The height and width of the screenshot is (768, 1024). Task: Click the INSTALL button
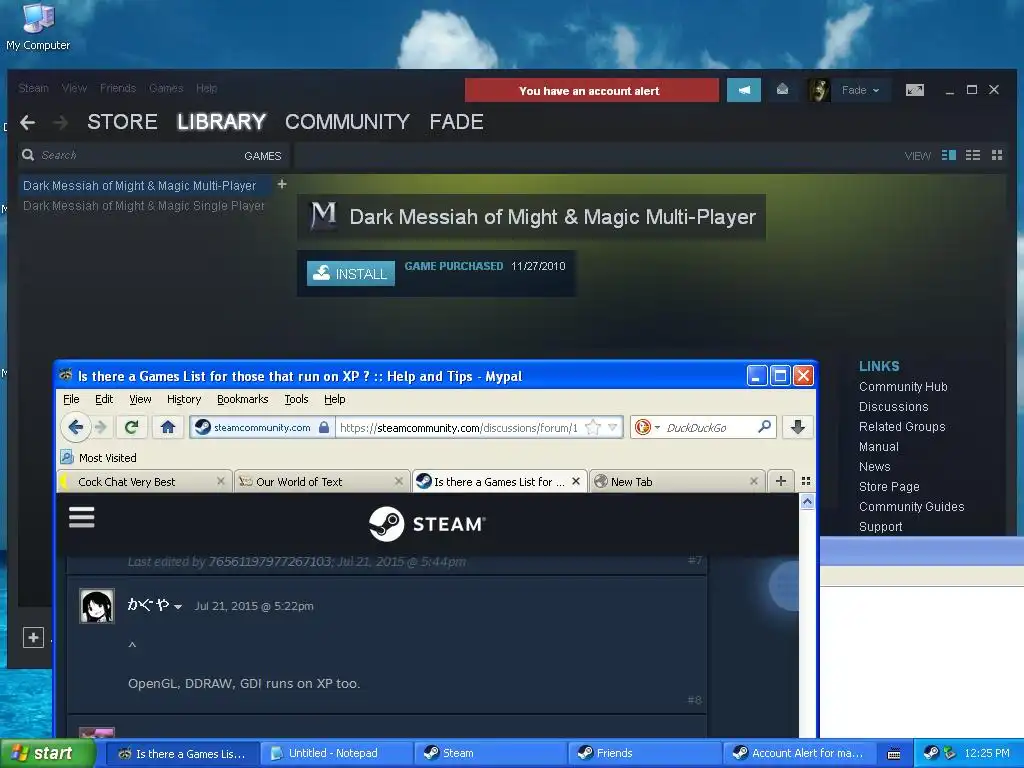[x=351, y=274]
